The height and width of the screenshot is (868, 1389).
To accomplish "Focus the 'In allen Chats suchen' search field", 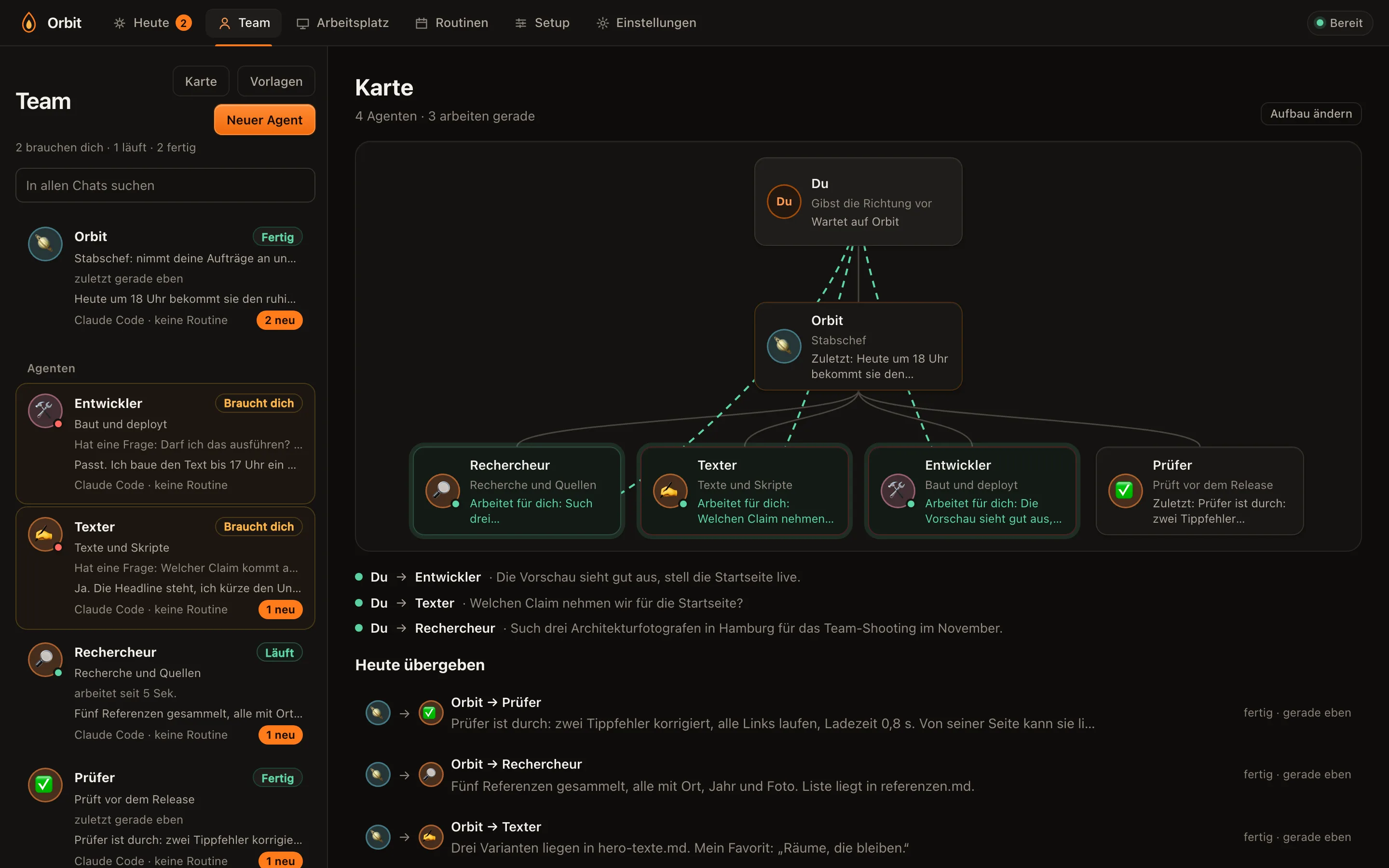I will 165,185.
